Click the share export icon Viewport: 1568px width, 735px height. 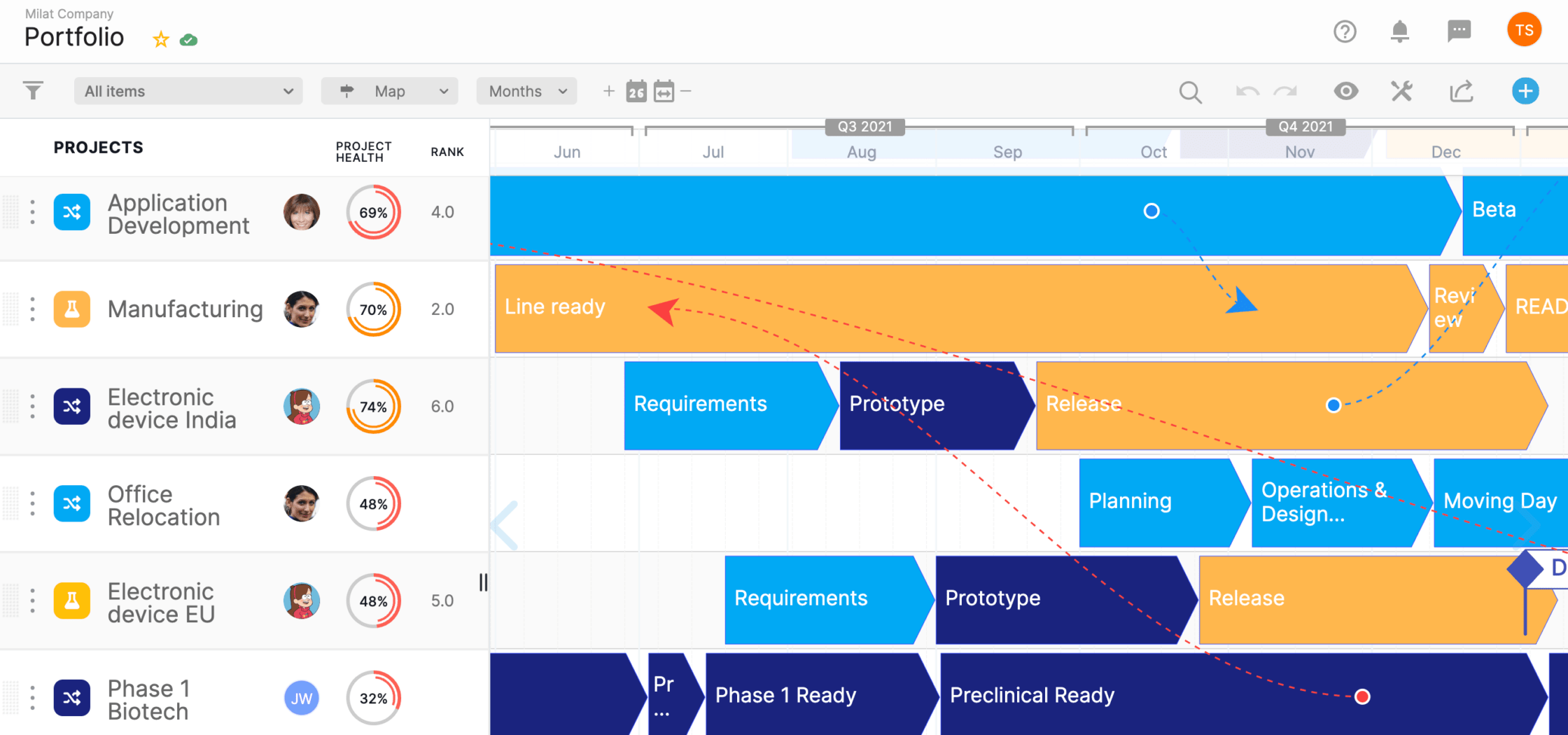point(1462,91)
